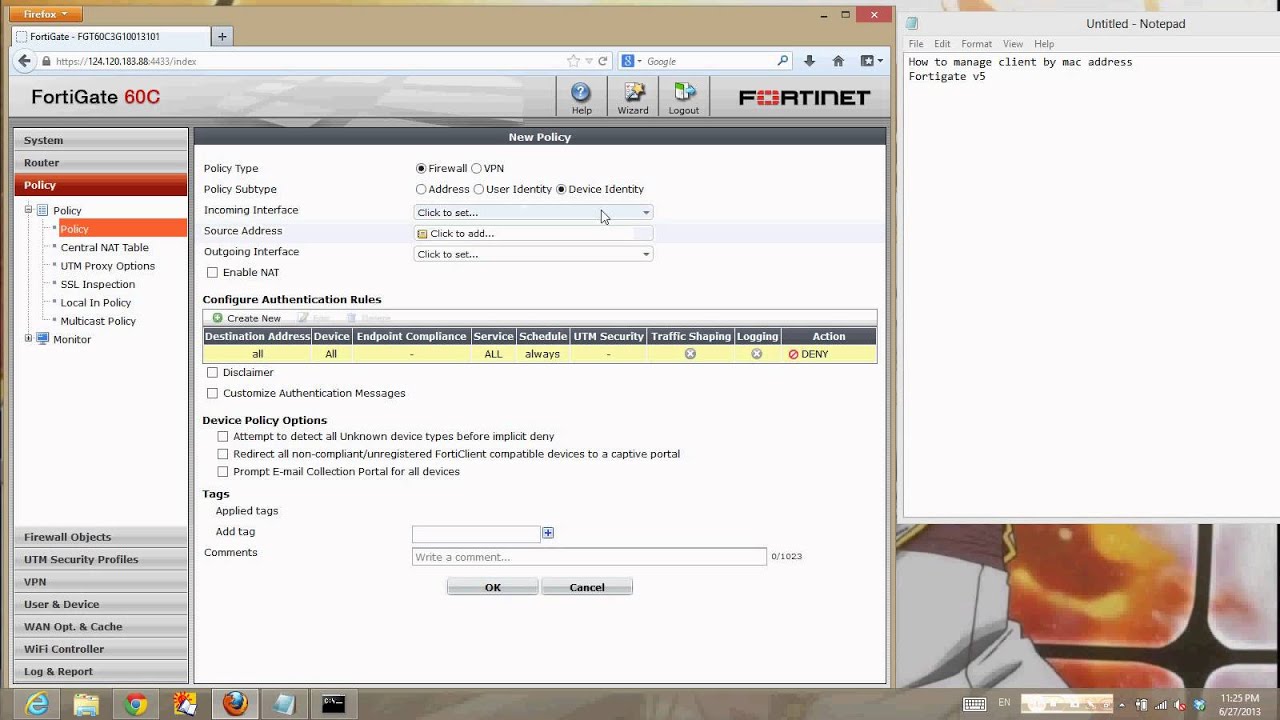
Task: Open the Incoming Interface dropdown
Action: (x=533, y=212)
